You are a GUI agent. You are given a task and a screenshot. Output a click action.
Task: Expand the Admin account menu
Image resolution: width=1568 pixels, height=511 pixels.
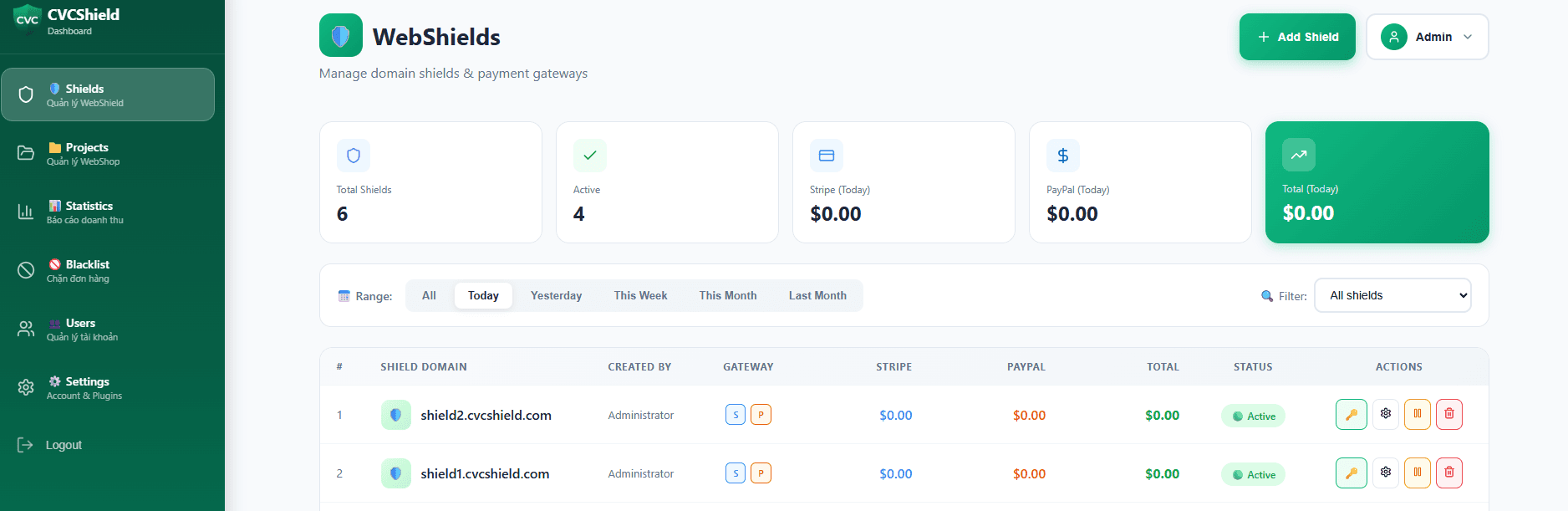1427,37
